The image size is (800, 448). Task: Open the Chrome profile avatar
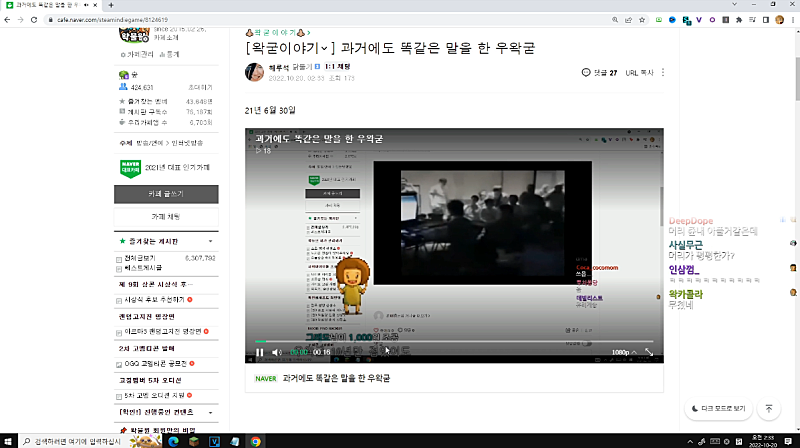tap(779, 20)
